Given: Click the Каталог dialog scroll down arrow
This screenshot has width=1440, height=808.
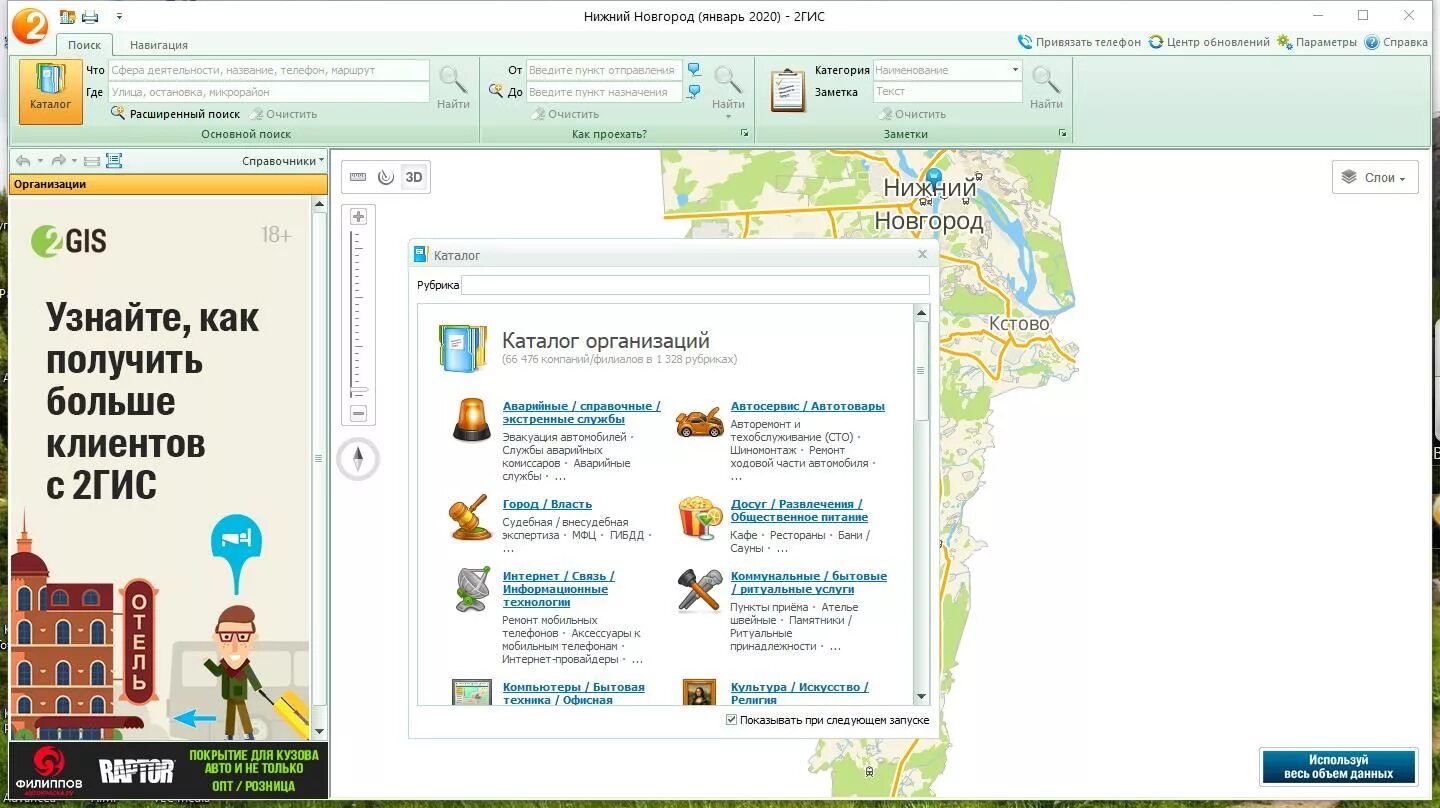Looking at the screenshot, I should click(921, 697).
